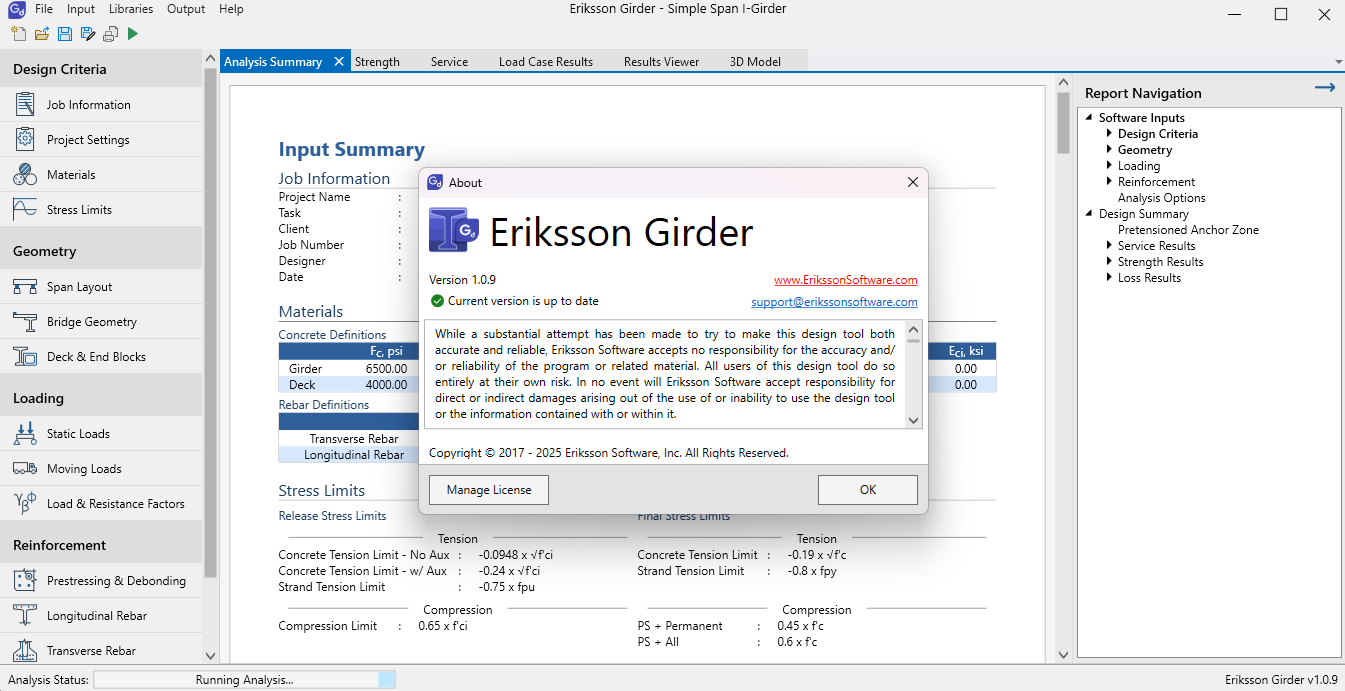Switch to the Strength tab
Viewport: 1345px width, 691px height.
[377, 61]
